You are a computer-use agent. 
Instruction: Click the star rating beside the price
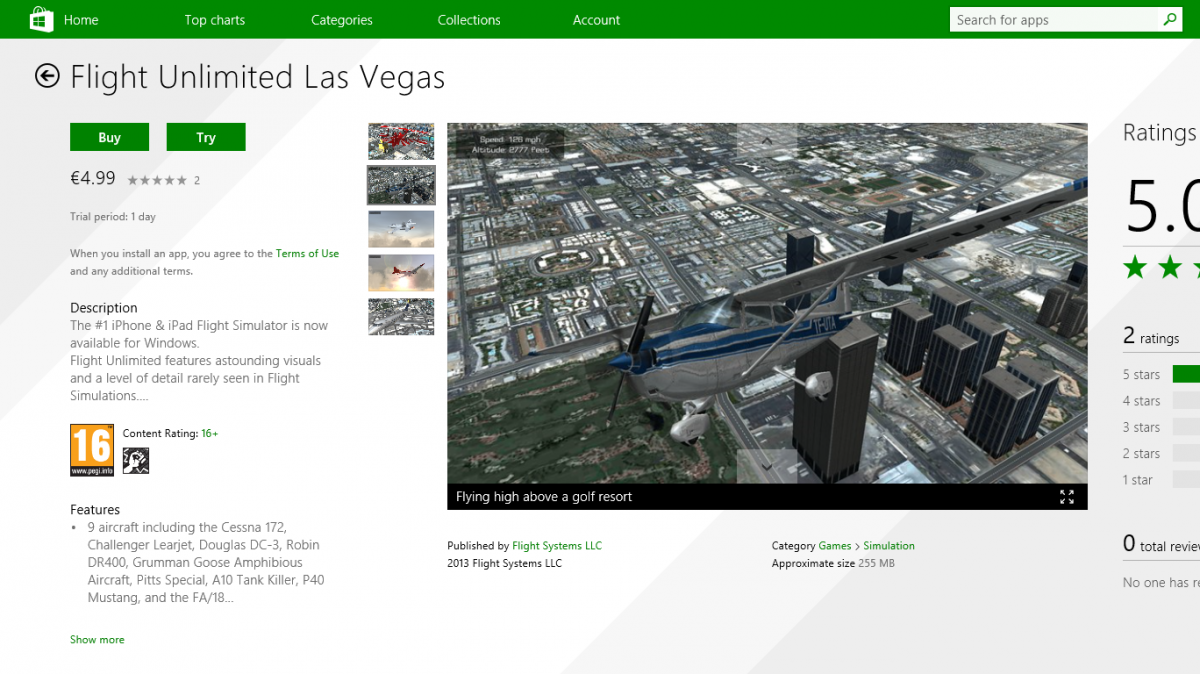click(x=157, y=180)
